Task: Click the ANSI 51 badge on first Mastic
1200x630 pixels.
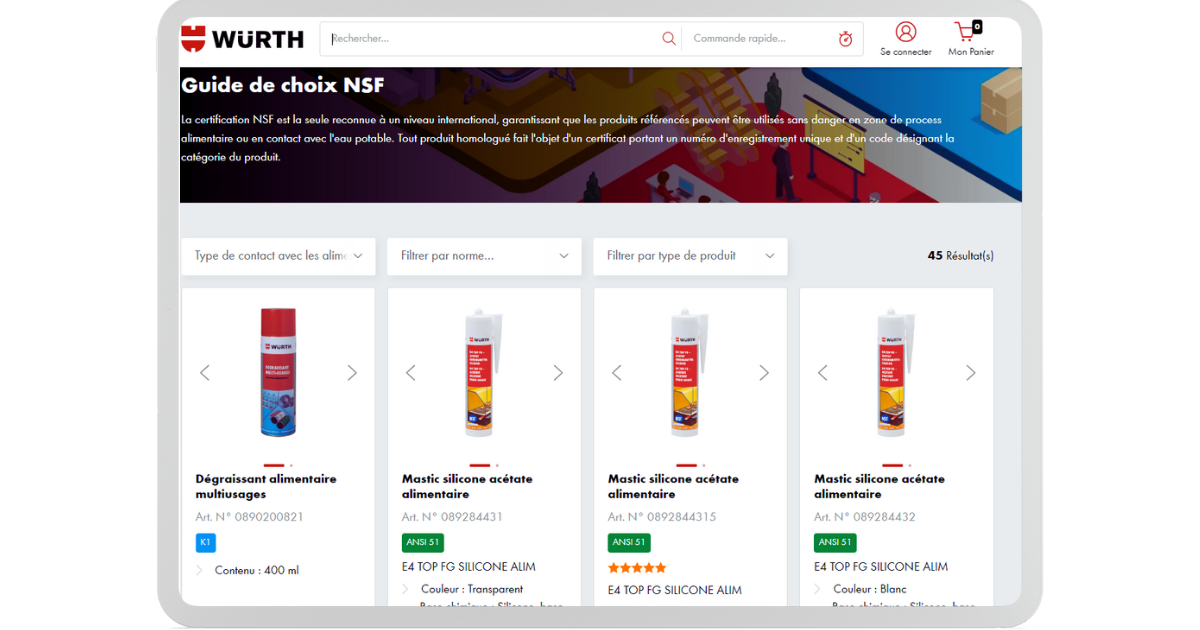Action: tap(422, 542)
